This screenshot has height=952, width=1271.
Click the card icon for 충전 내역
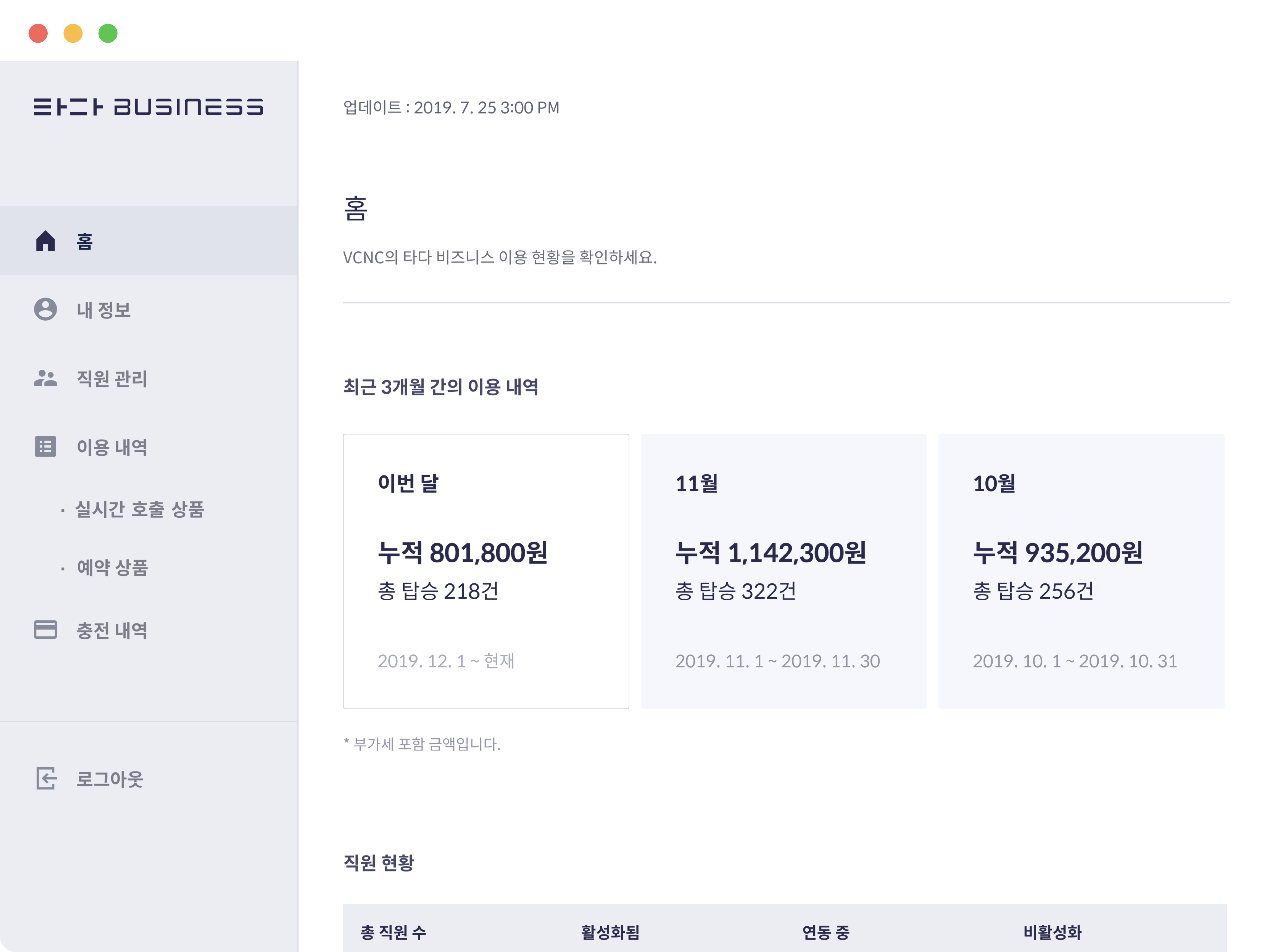pyautogui.click(x=45, y=630)
